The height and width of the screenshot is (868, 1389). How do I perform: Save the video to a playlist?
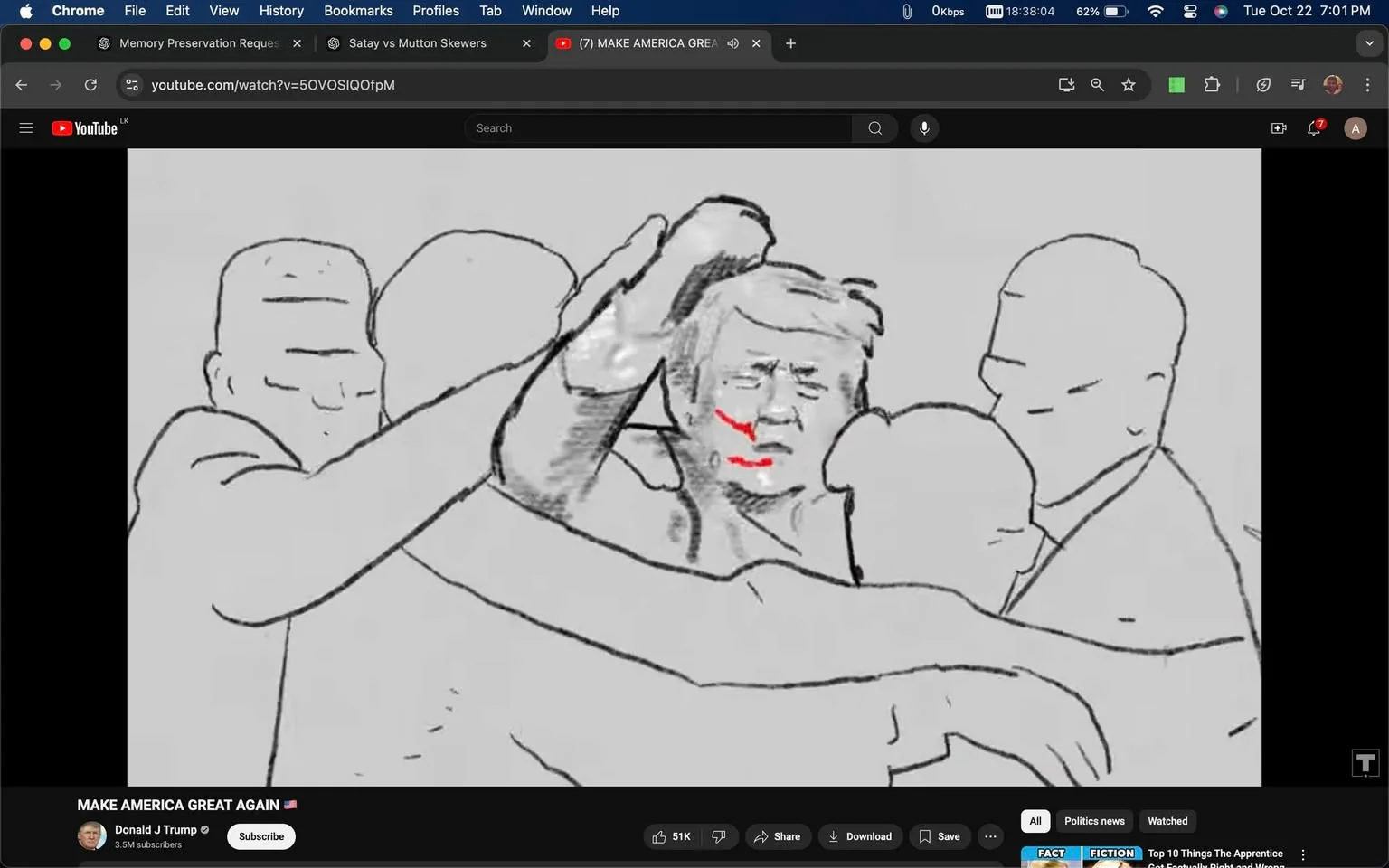click(940, 836)
